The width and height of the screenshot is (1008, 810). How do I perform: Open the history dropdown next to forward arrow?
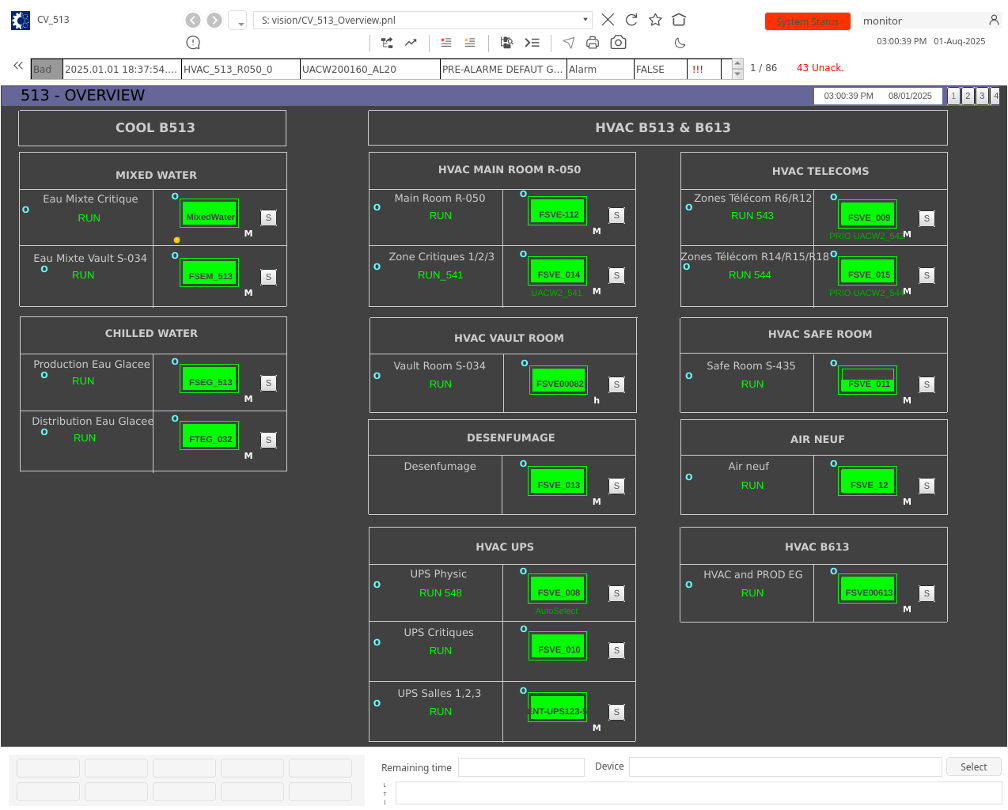[x=238, y=21]
